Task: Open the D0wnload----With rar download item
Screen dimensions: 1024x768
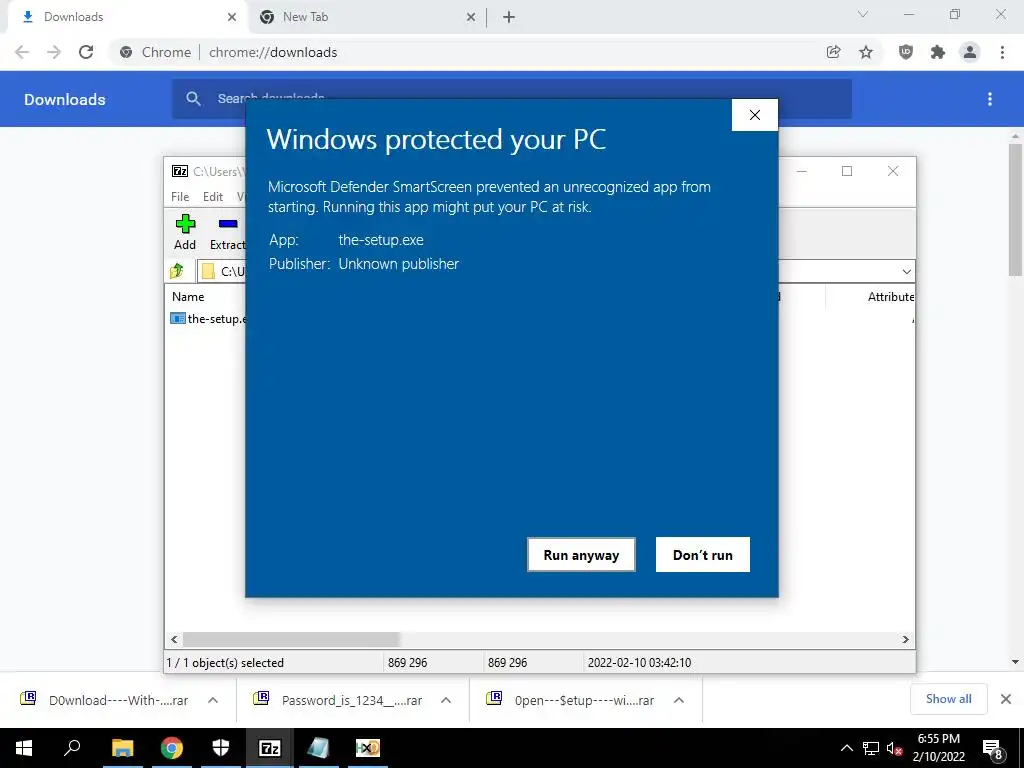Action: [x=104, y=700]
